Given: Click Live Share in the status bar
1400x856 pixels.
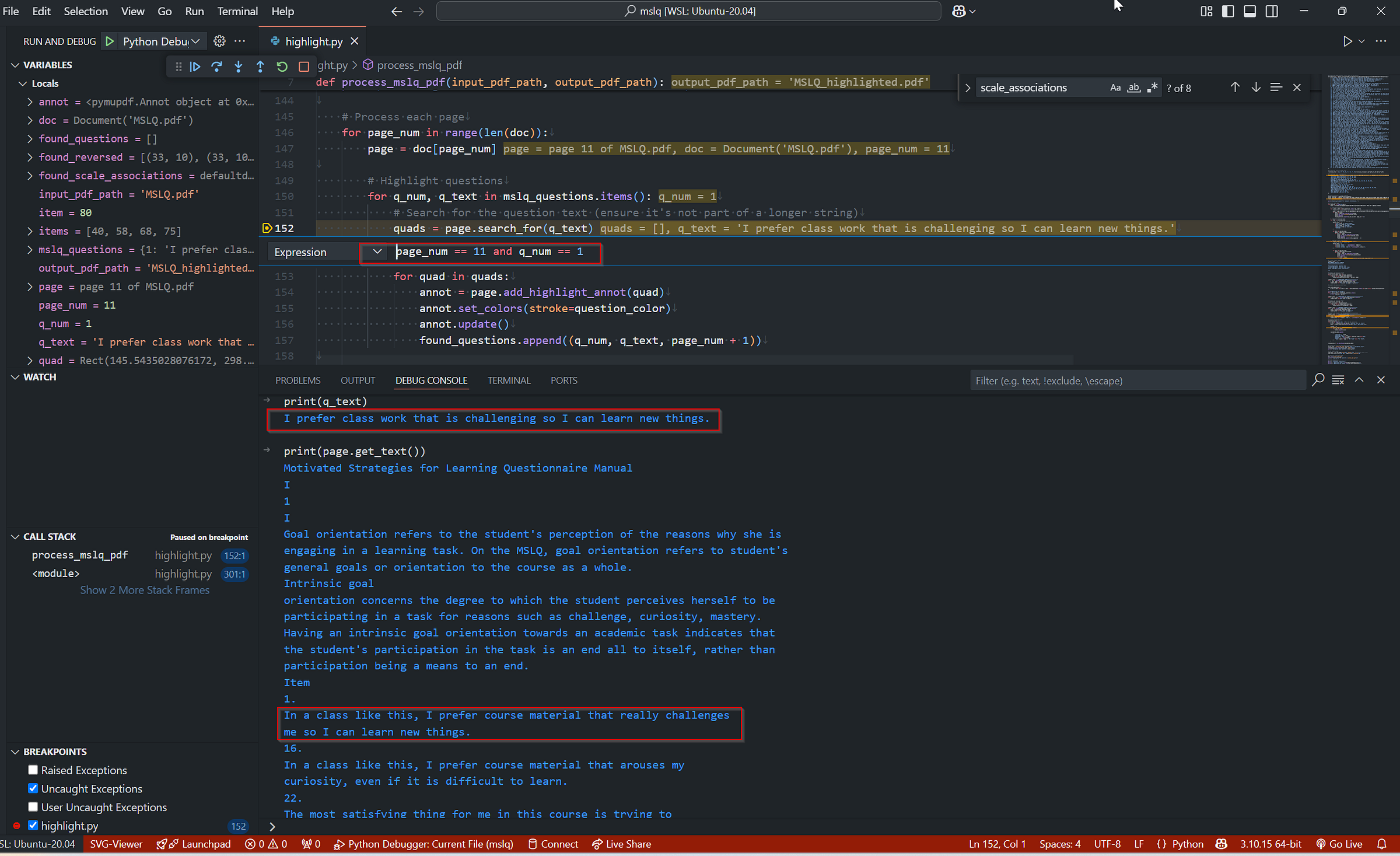Looking at the screenshot, I should pos(621,844).
